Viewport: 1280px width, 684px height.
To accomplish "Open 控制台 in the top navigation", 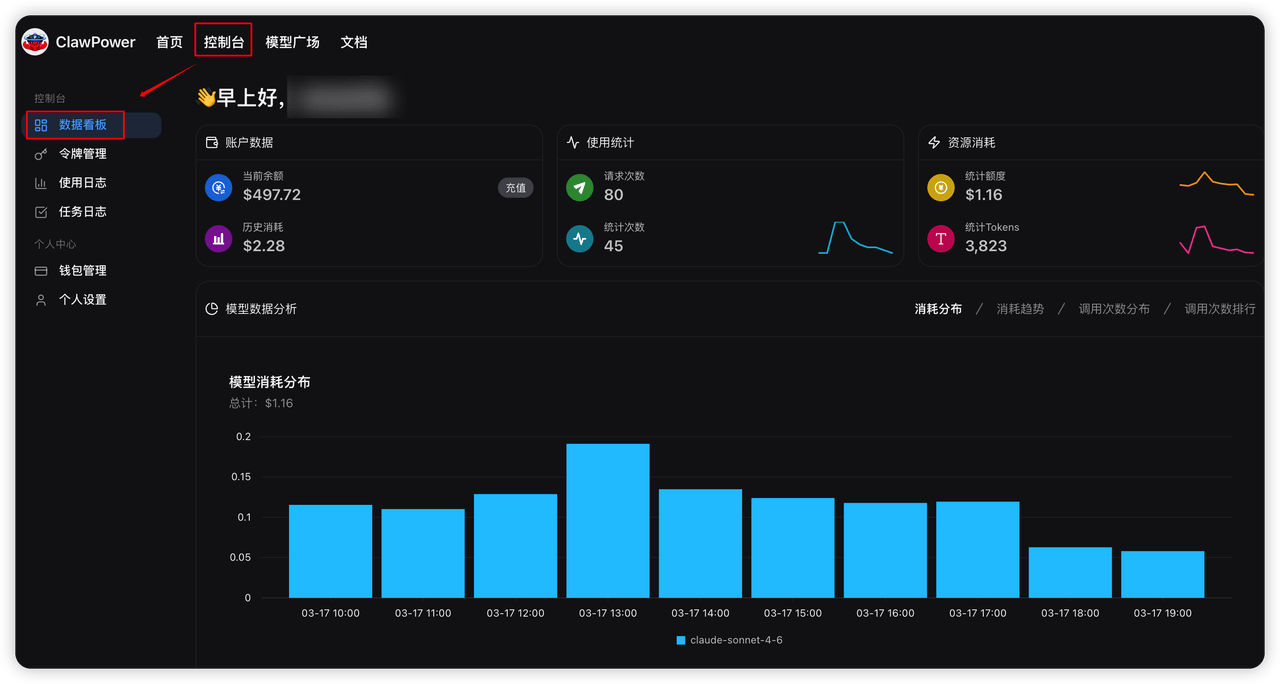I will point(223,42).
